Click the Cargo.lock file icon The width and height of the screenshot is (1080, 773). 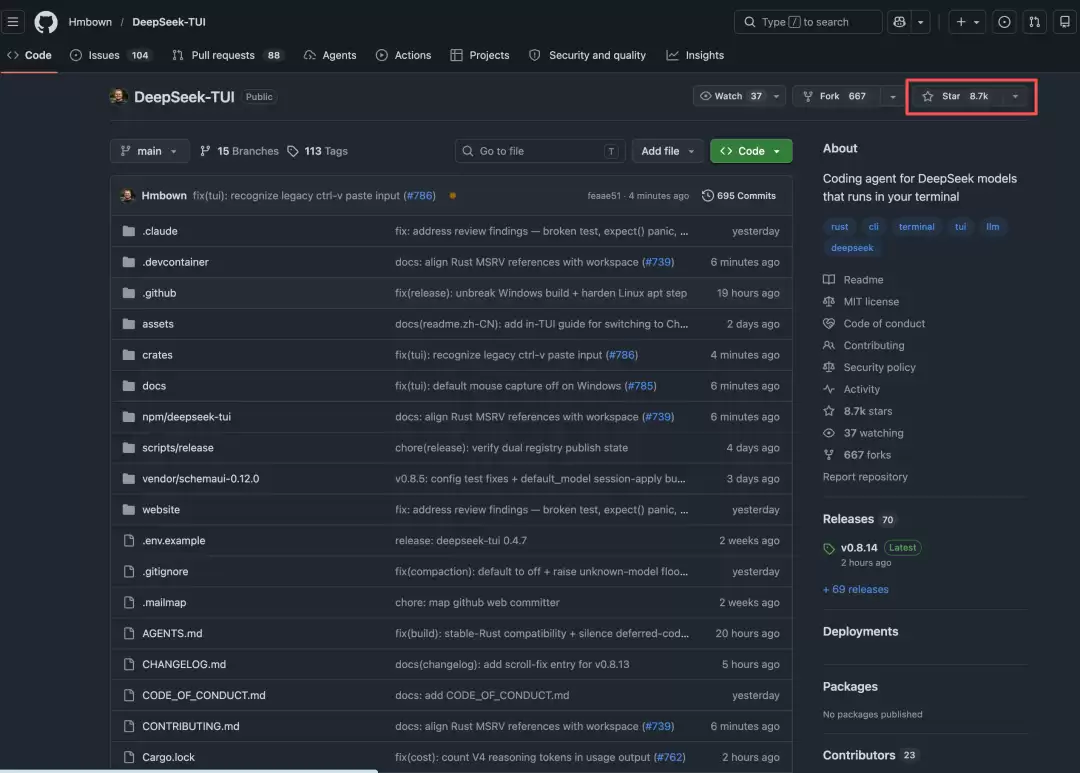(x=128, y=757)
